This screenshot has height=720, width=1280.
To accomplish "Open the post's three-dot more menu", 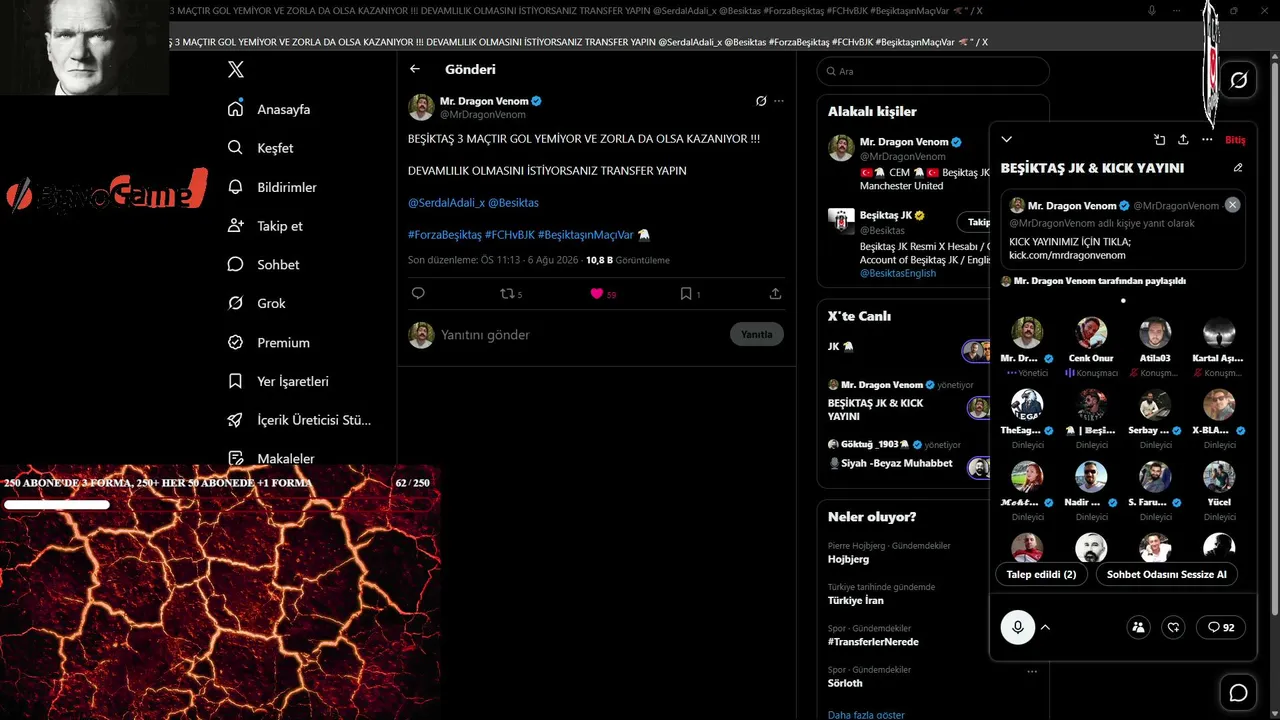I will [779, 101].
